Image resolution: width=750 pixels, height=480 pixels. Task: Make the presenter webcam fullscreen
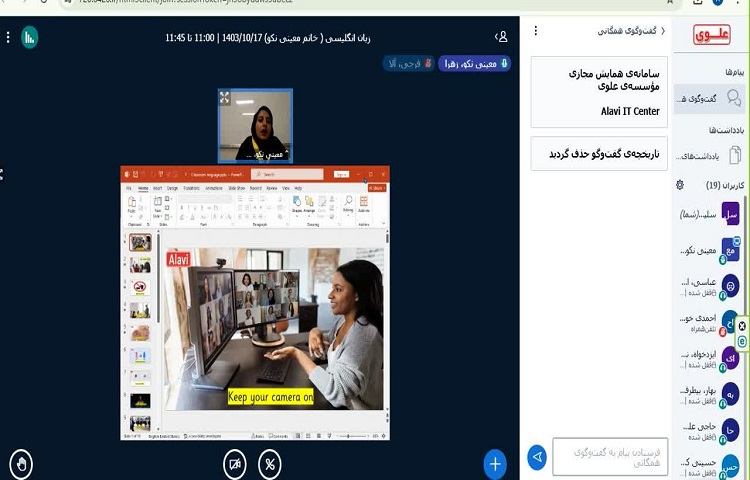[225, 97]
